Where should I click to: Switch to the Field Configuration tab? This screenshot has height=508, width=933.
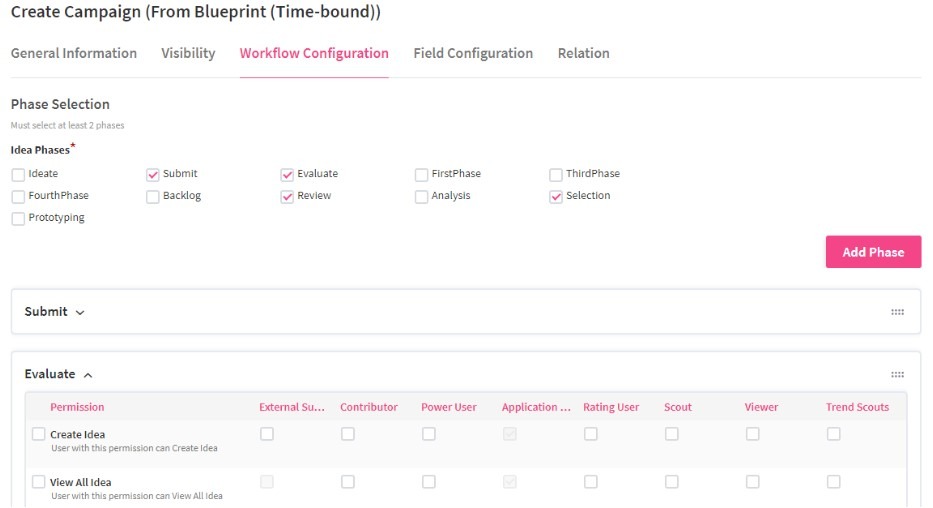coord(473,54)
